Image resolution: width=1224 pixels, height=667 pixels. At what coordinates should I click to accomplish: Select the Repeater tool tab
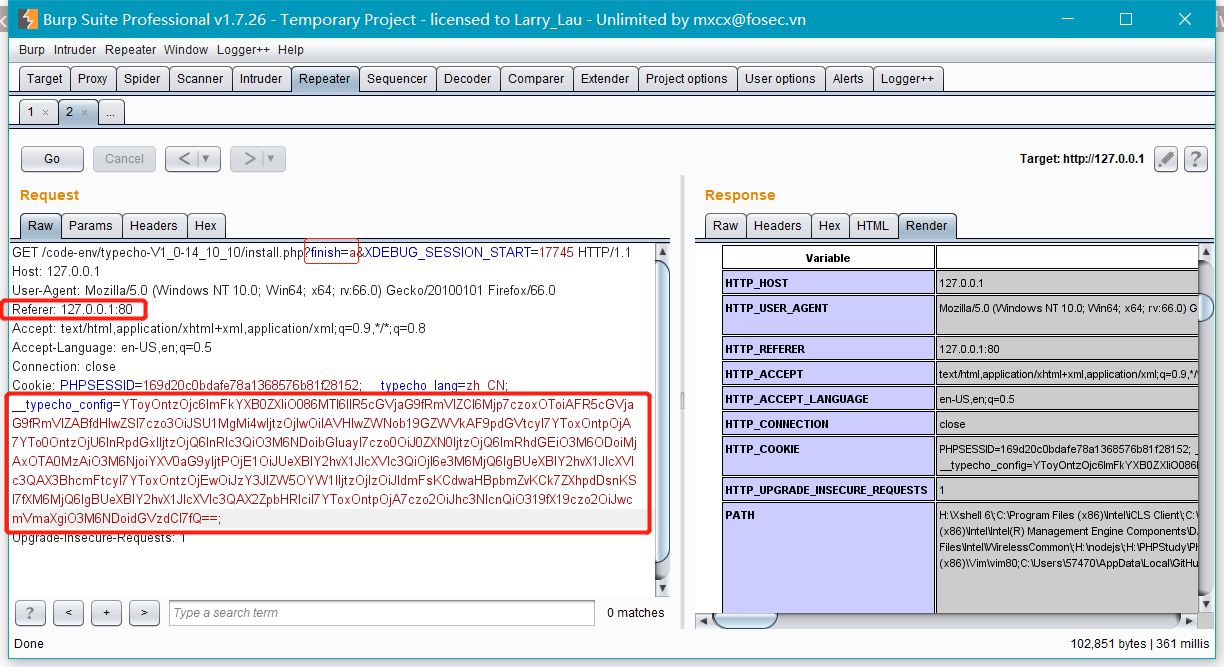coord(325,79)
